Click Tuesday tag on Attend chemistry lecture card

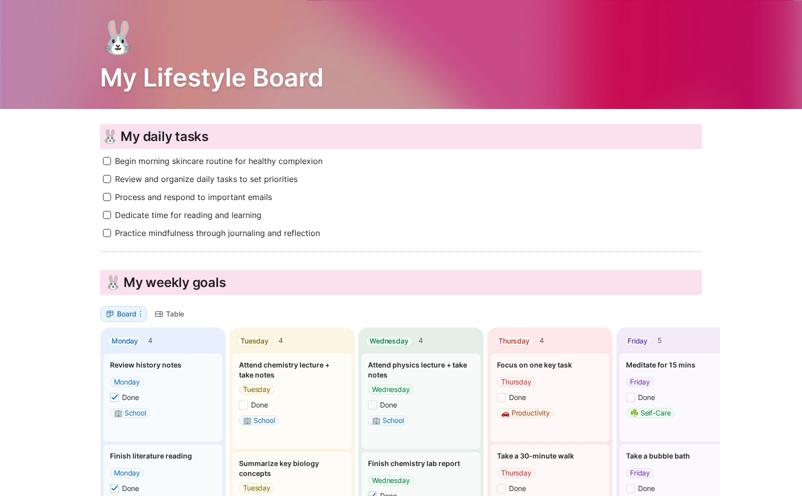point(256,390)
